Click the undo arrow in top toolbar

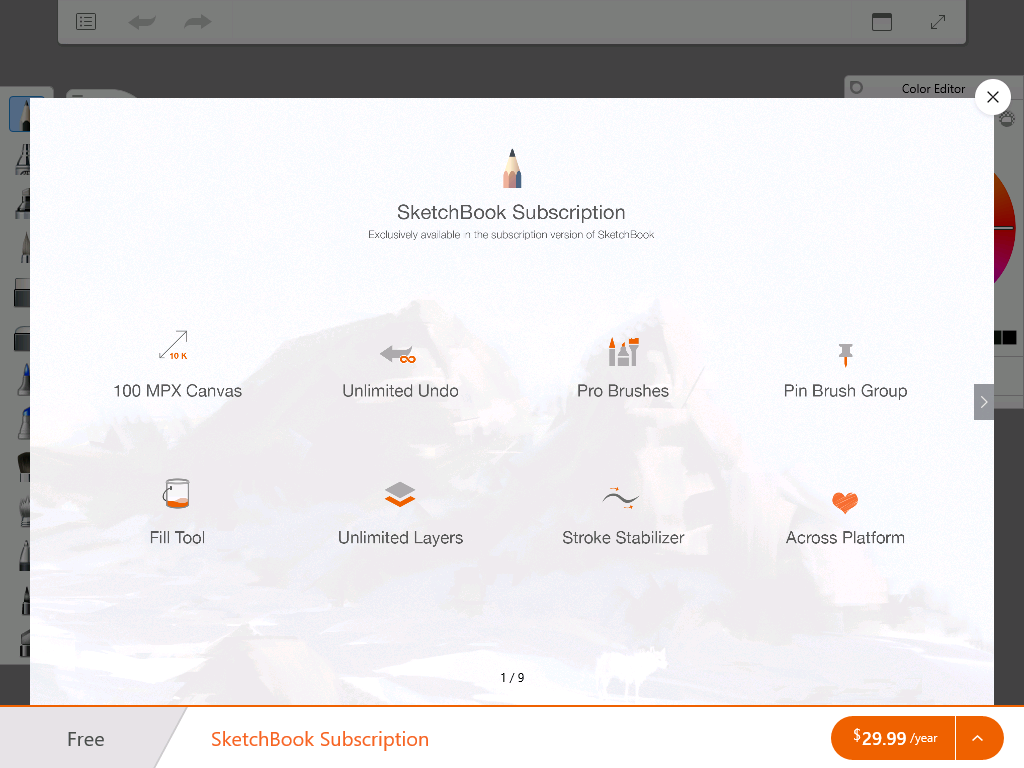142,22
